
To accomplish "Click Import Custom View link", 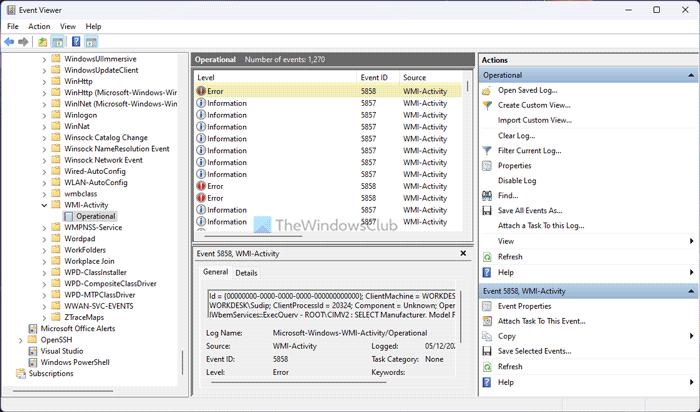I will tap(535, 120).
